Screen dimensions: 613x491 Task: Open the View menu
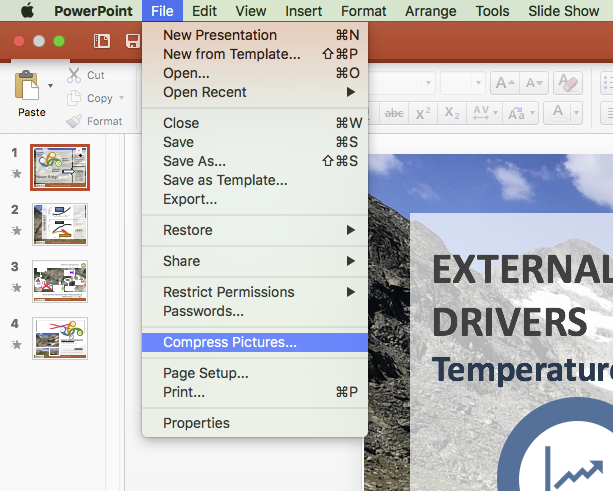tap(251, 11)
